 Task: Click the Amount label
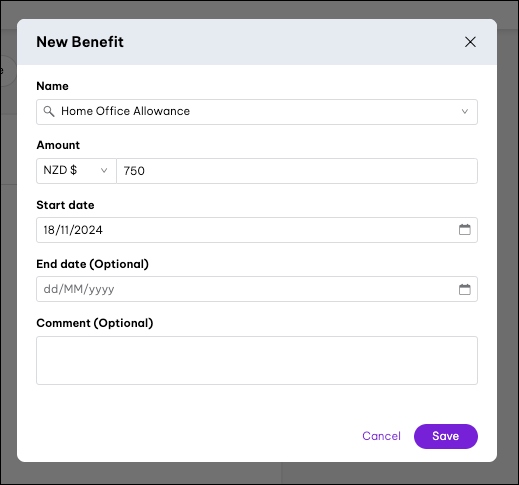[x=58, y=145]
